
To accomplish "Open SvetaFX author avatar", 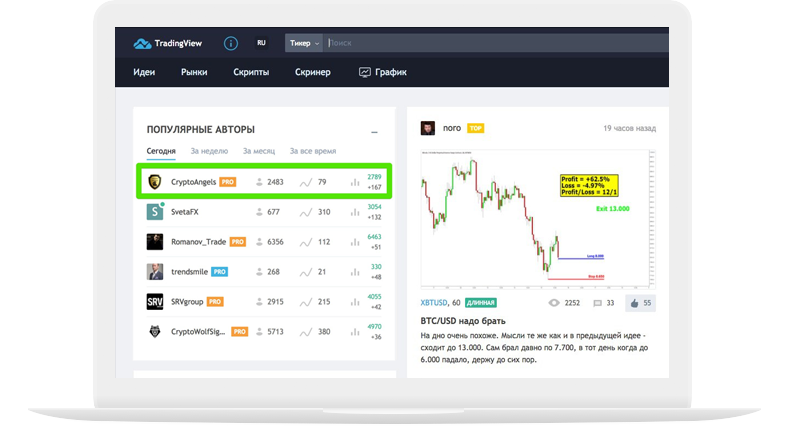I will 155,212.
